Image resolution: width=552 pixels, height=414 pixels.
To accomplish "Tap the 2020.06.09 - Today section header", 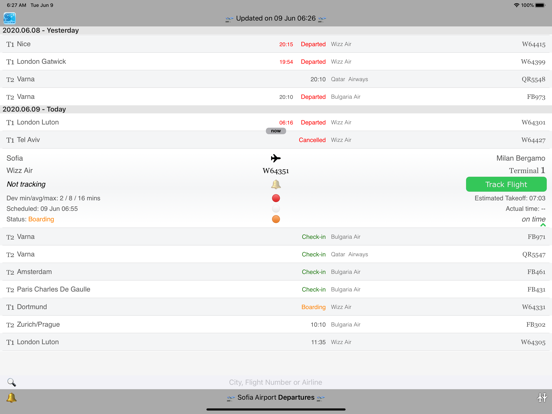I will coord(276,109).
